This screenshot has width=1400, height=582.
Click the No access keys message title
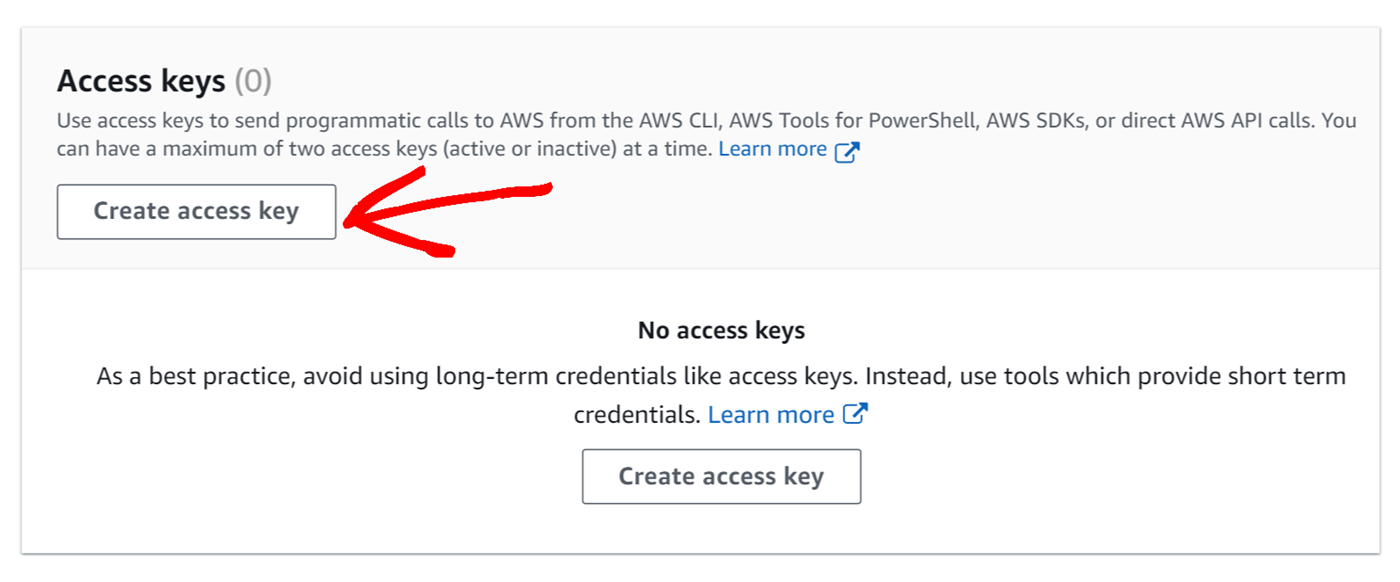tap(721, 329)
